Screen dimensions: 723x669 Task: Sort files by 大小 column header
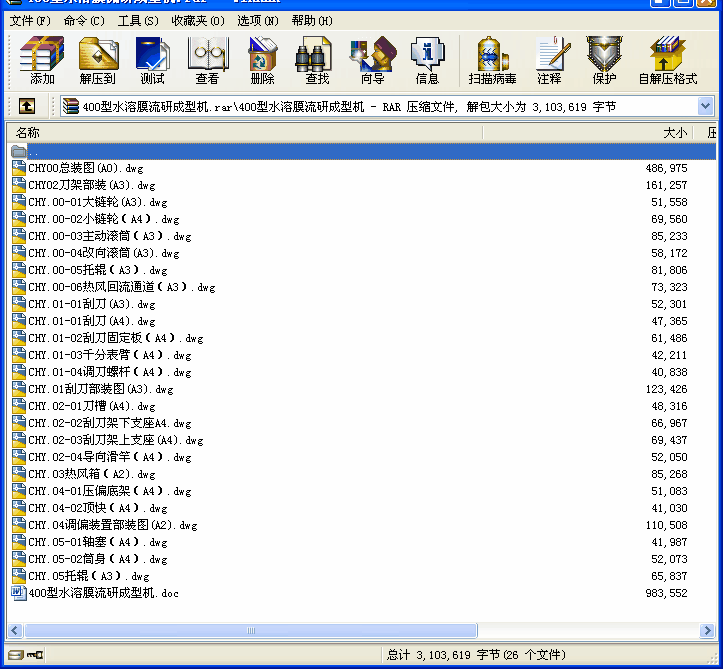675,133
